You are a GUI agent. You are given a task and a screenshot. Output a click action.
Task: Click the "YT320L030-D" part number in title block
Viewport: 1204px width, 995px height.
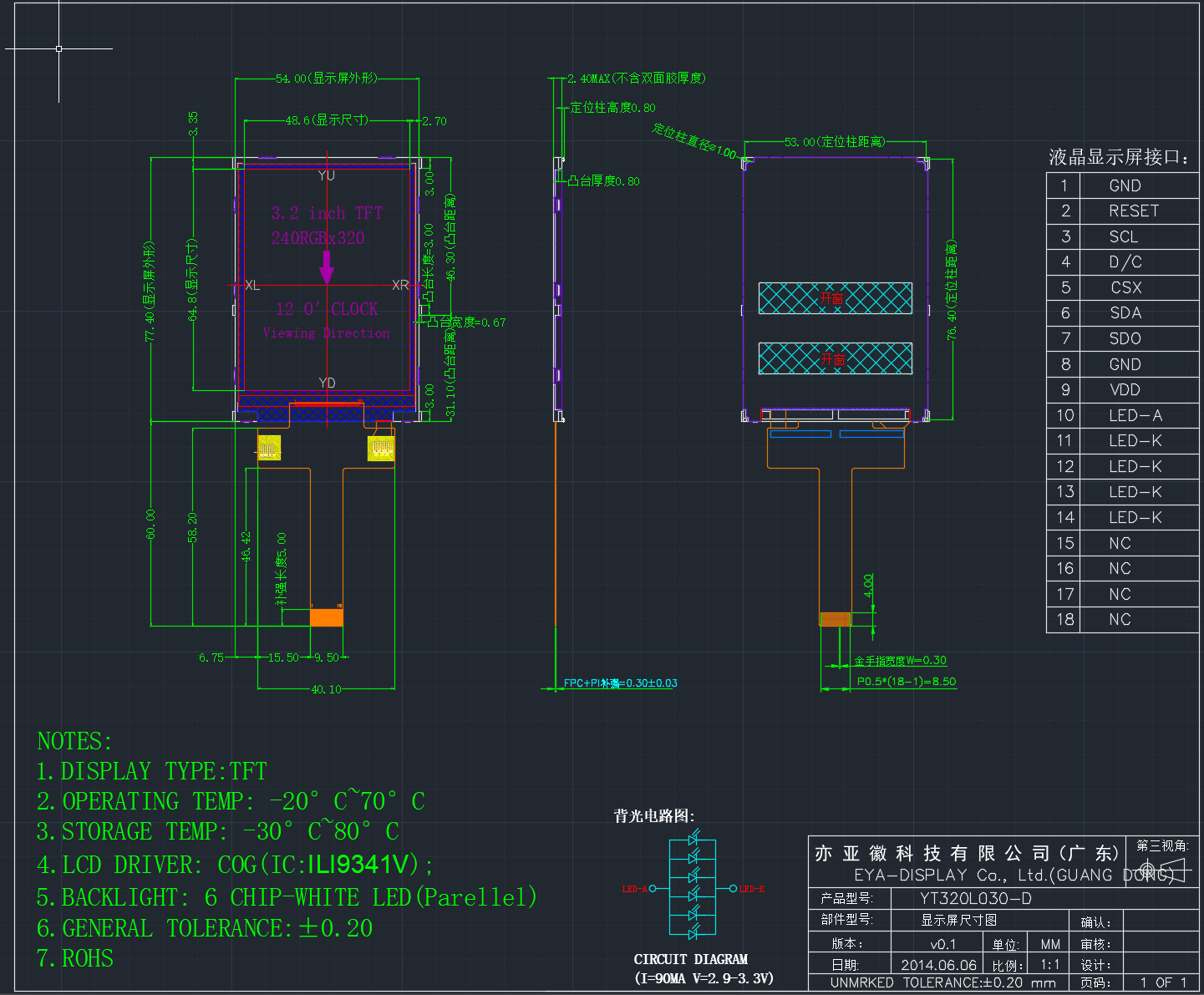click(x=976, y=899)
